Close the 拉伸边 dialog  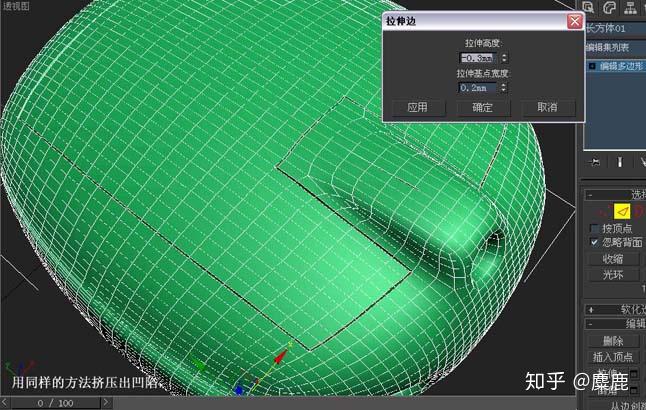coord(574,21)
